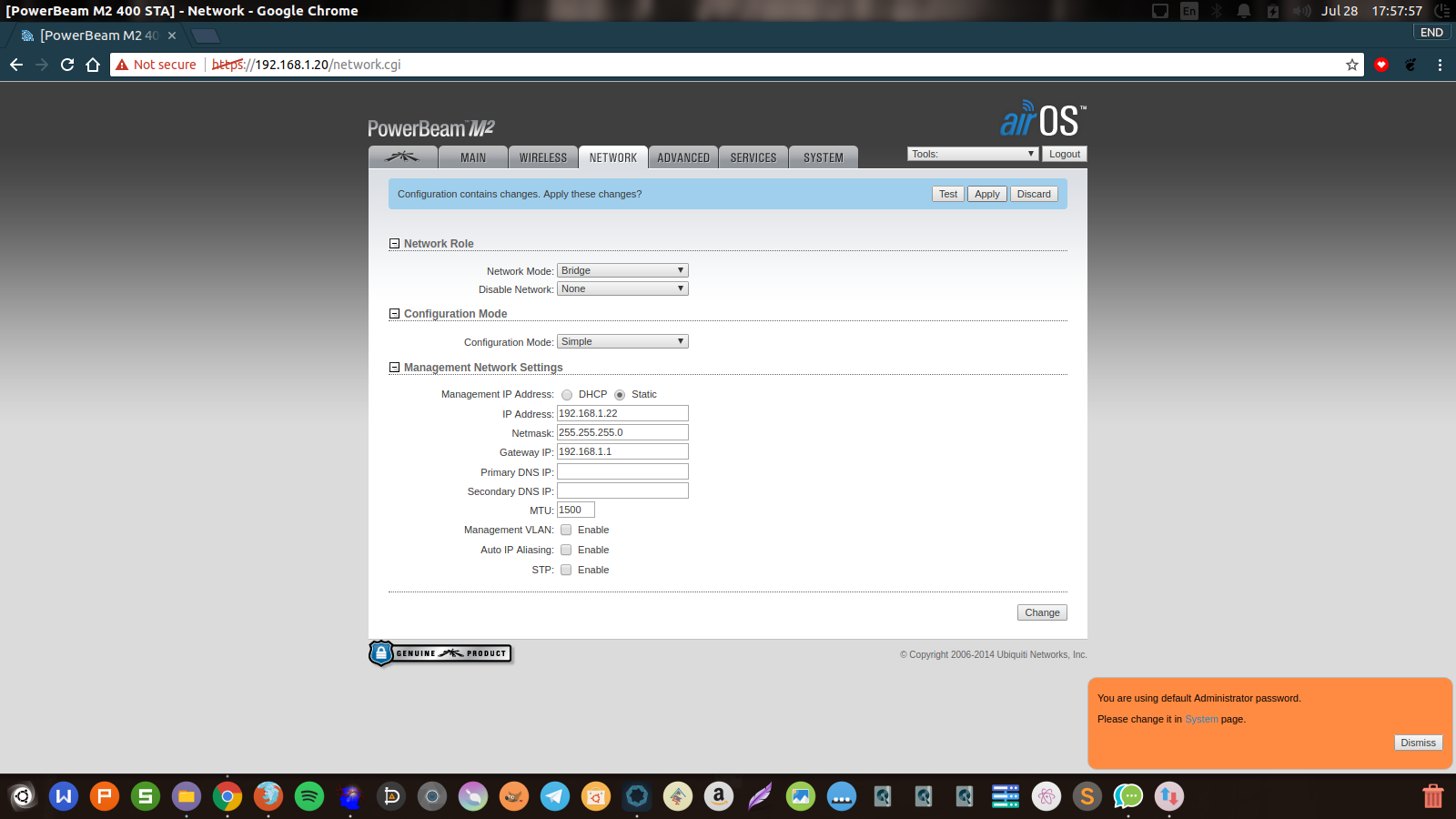
Task: Launch WPS Spreadsheets from the dock
Action: (x=146, y=797)
